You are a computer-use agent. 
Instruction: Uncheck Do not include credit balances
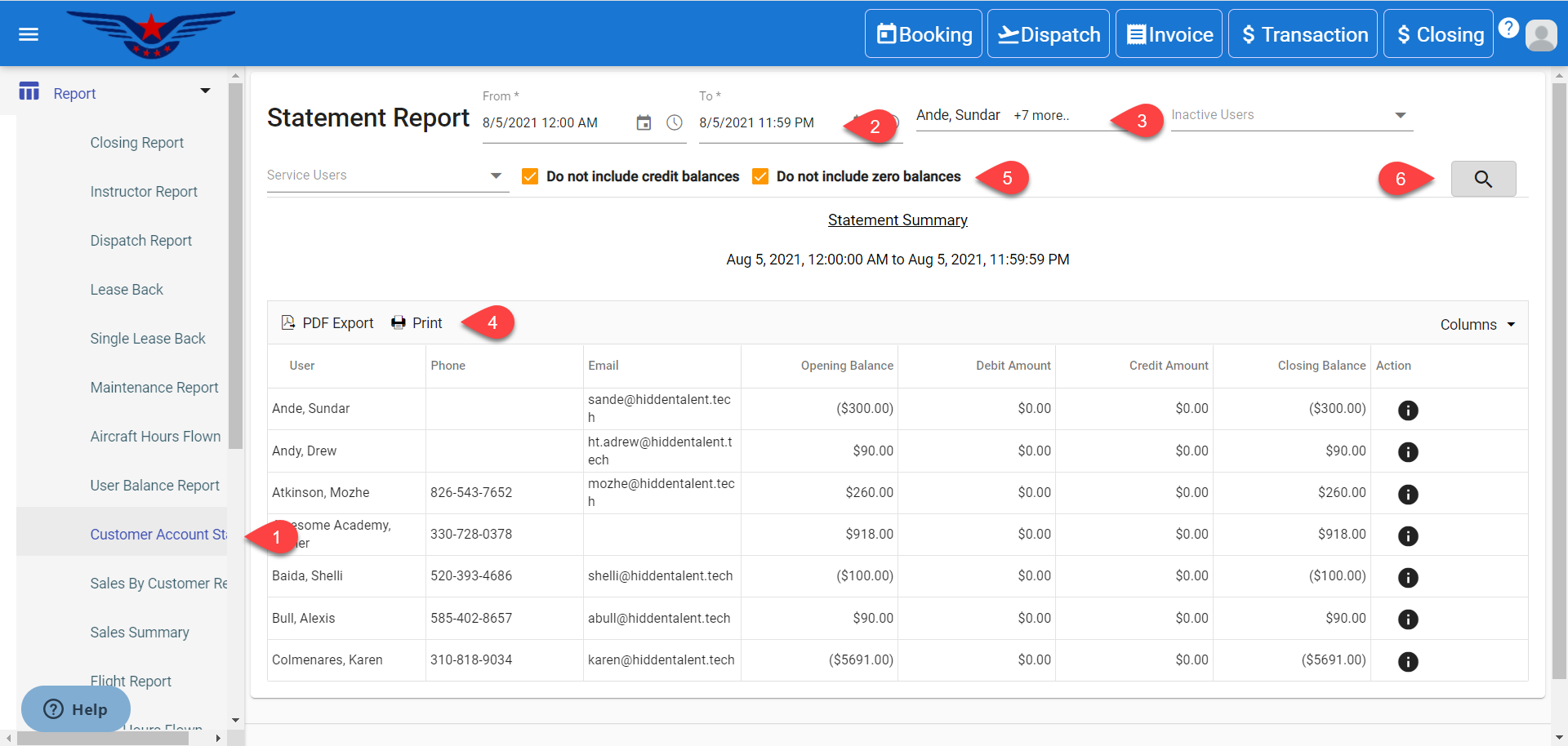tap(530, 176)
